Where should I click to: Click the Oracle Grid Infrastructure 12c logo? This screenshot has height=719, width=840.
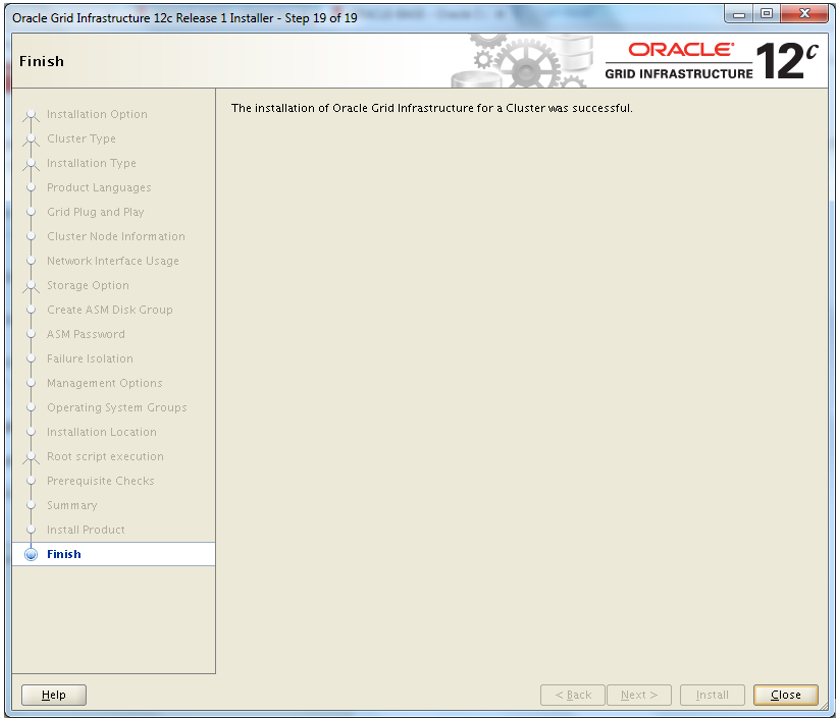tap(711, 61)
